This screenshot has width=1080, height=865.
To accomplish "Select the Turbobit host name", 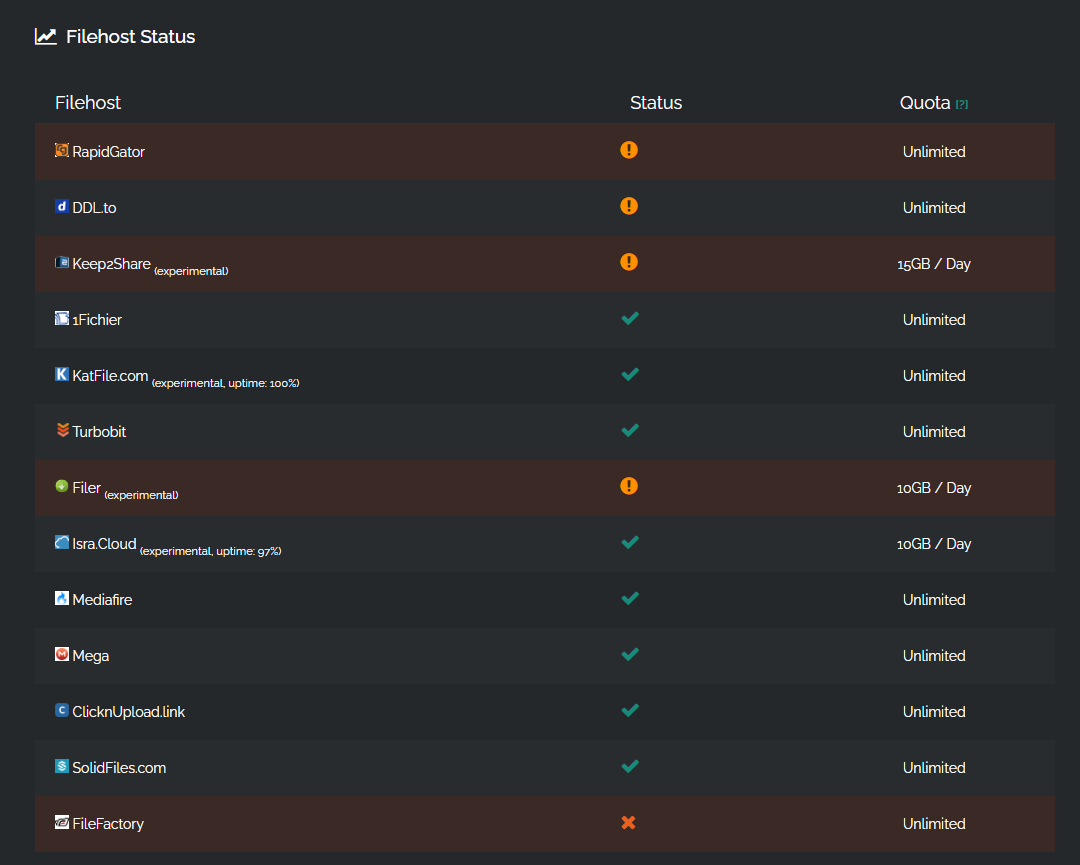I will [x=99, y=432].
